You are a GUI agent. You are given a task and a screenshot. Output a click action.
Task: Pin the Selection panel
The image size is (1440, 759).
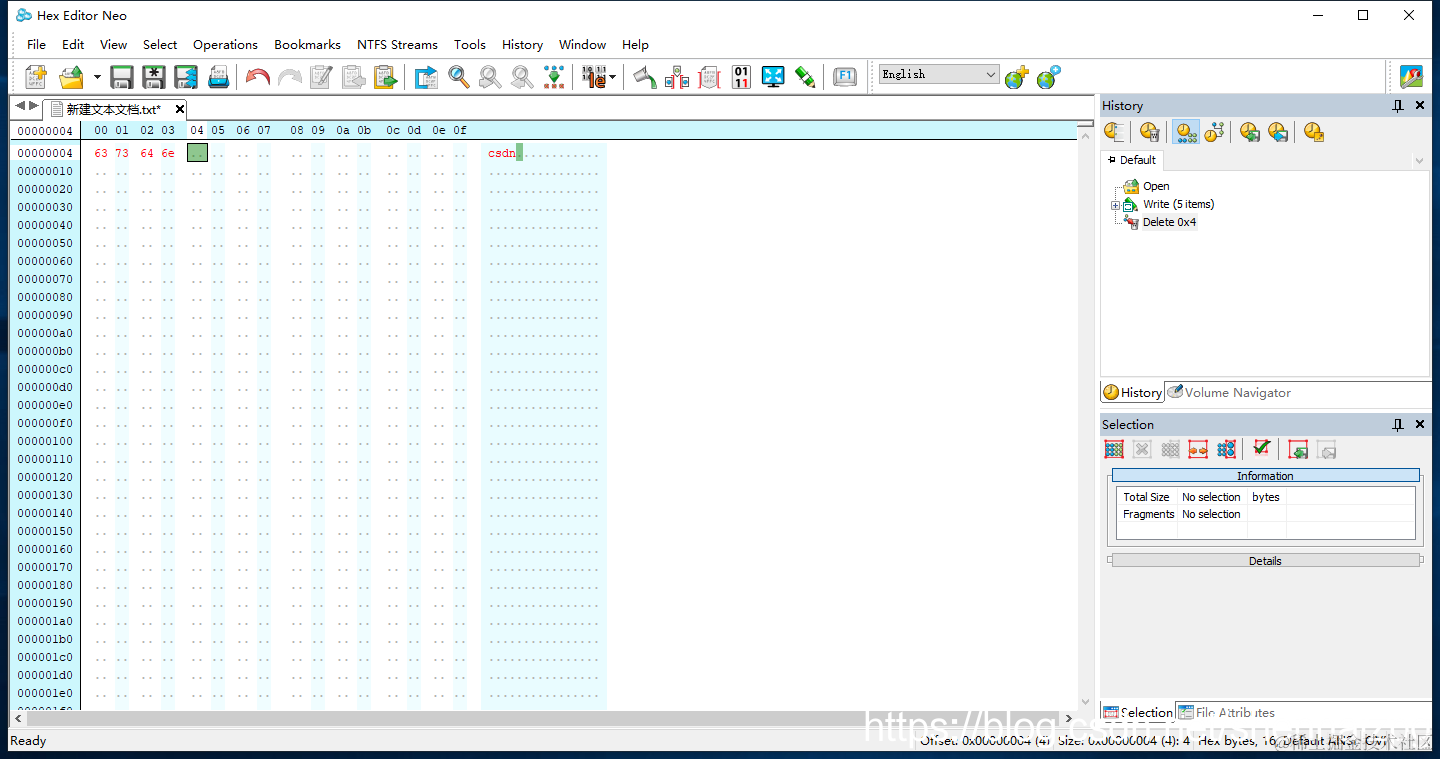coord(1398,425)
